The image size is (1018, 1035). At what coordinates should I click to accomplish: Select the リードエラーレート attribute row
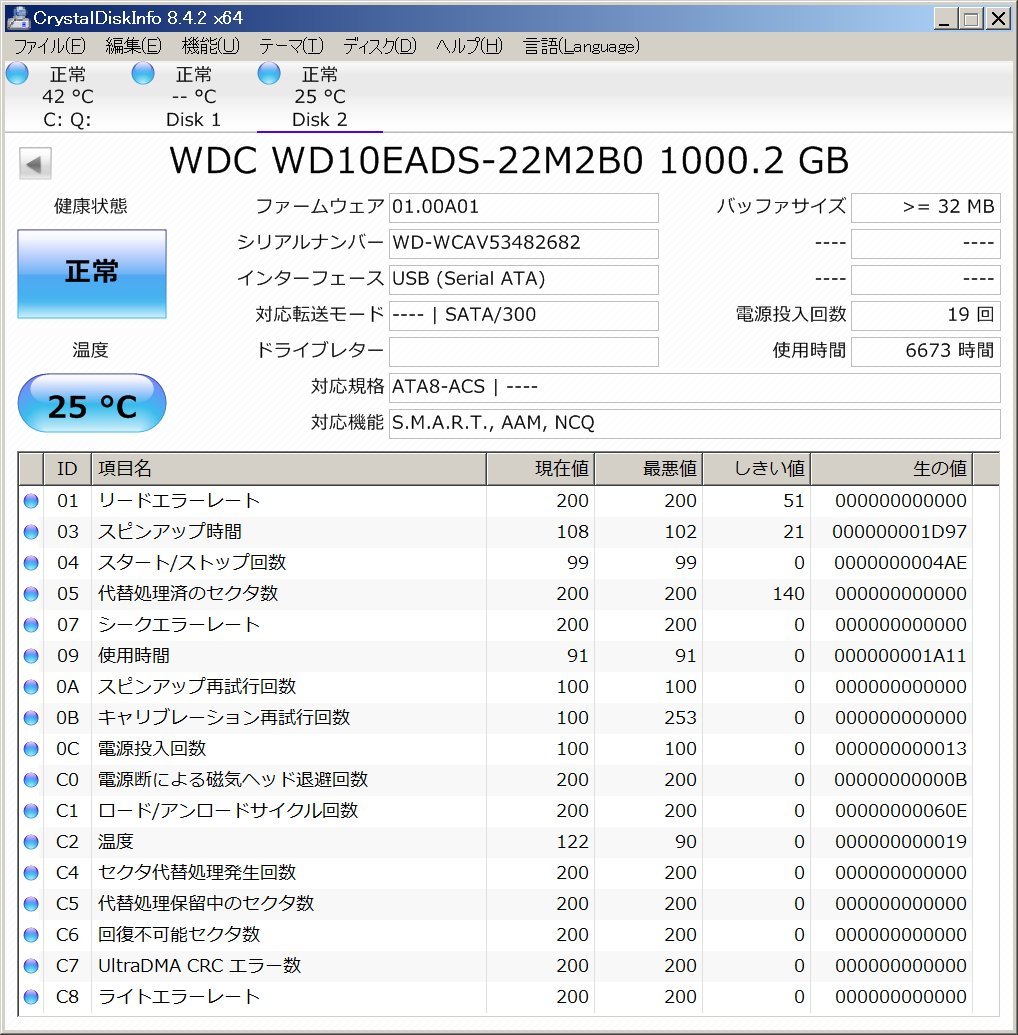496,501
